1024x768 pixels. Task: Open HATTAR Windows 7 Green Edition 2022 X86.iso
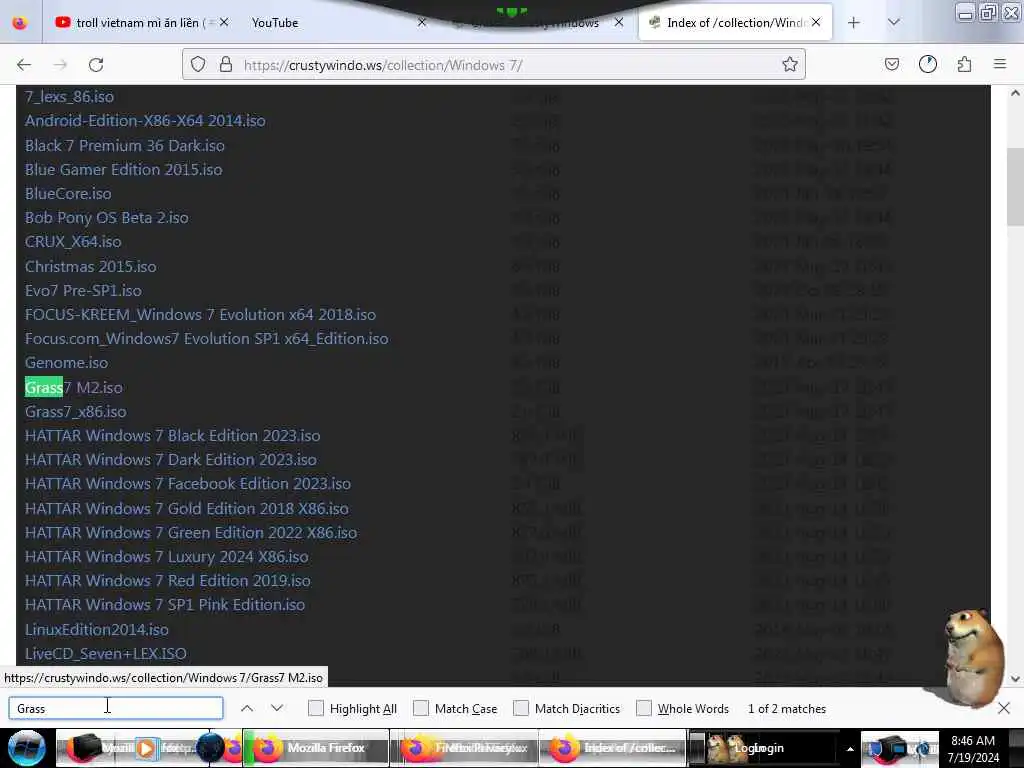pyautogui.click(x=191, y=533)
